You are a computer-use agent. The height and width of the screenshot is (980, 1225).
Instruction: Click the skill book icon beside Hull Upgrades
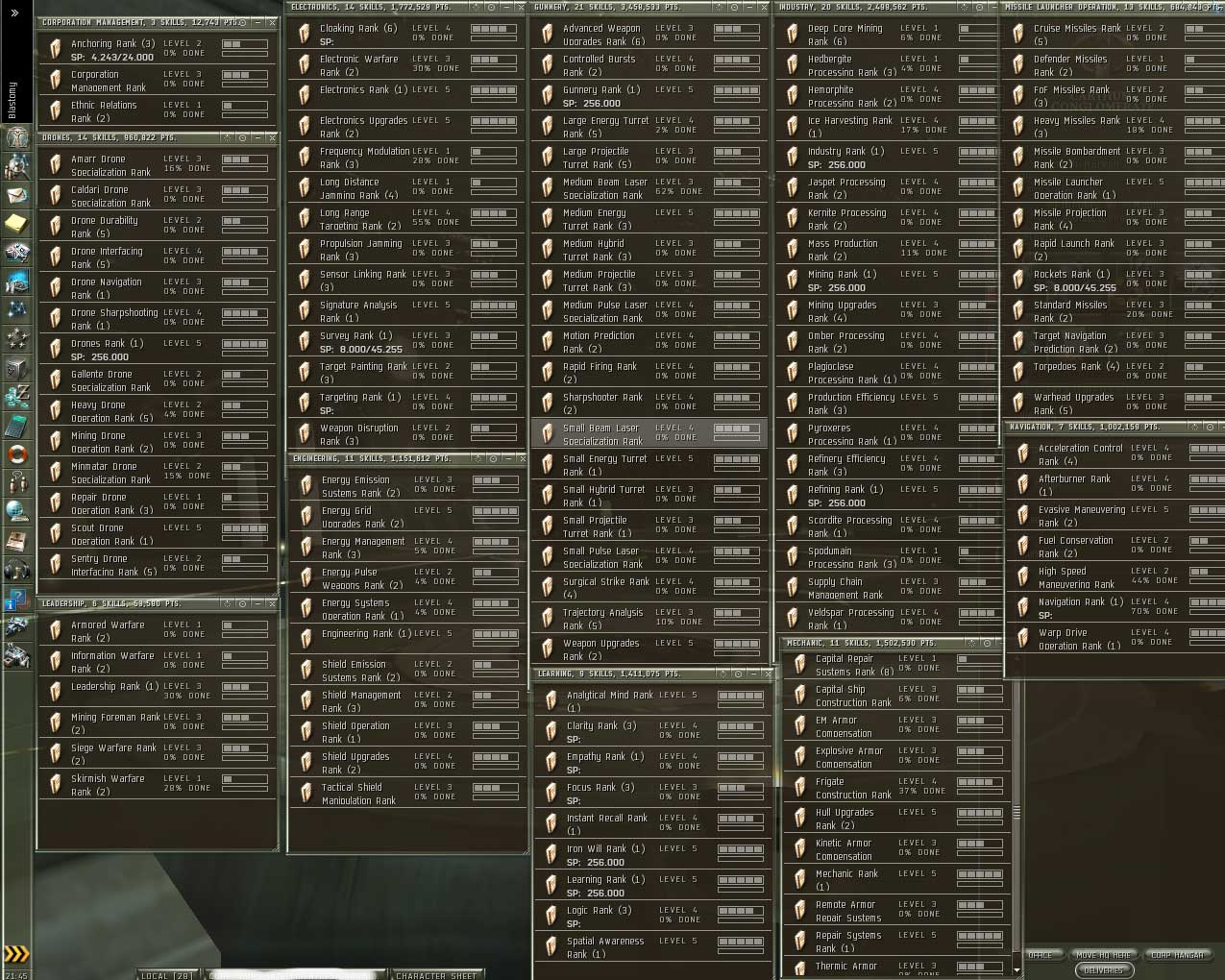[800, 819]
